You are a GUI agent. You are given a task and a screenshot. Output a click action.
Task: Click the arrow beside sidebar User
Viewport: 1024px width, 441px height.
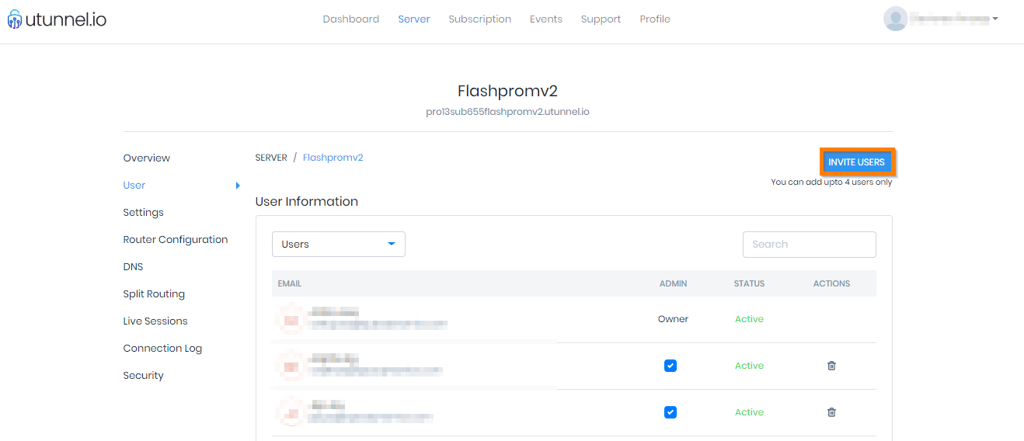tap(238, 186)
